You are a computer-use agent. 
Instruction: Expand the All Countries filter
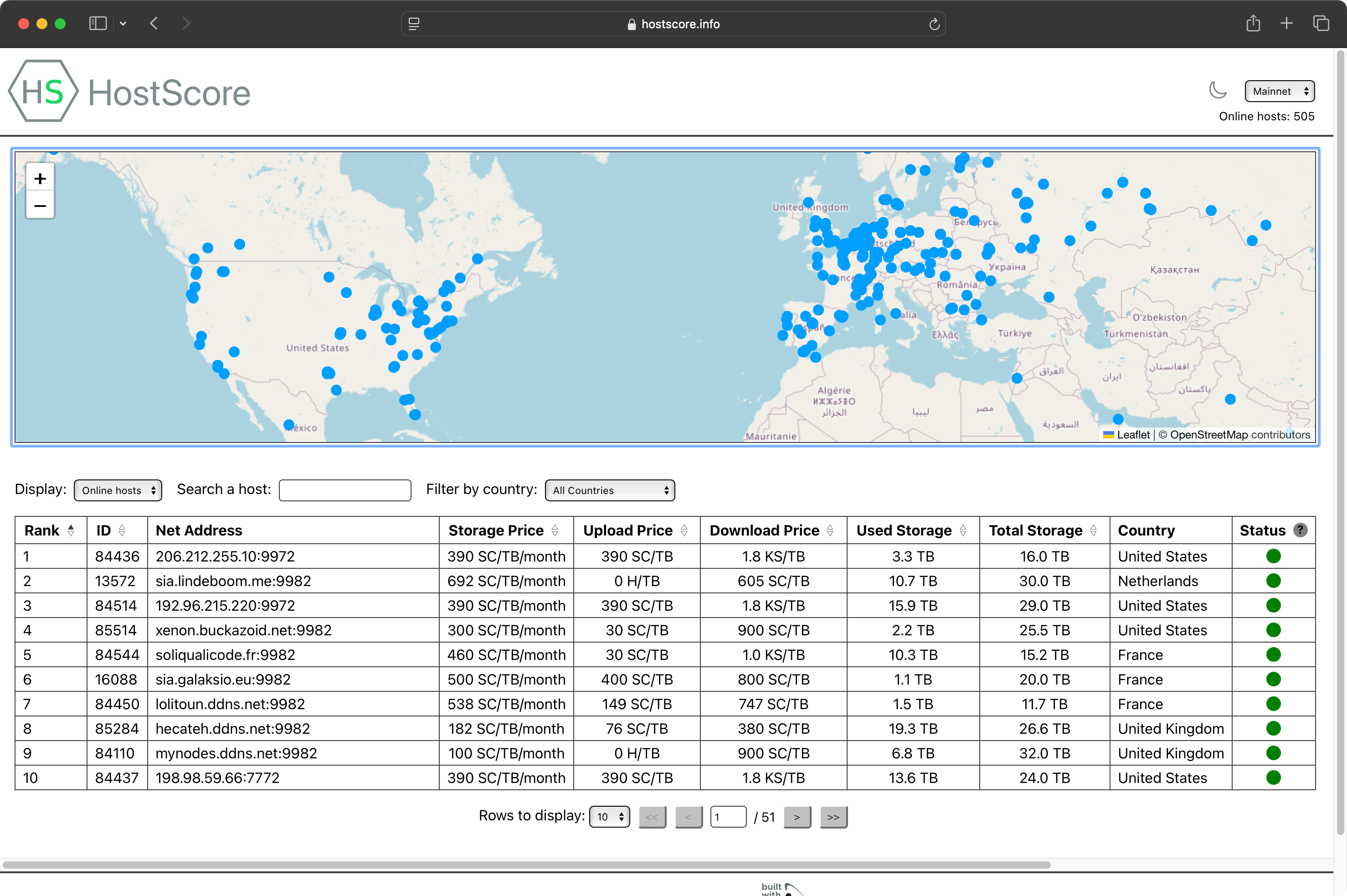610,490
